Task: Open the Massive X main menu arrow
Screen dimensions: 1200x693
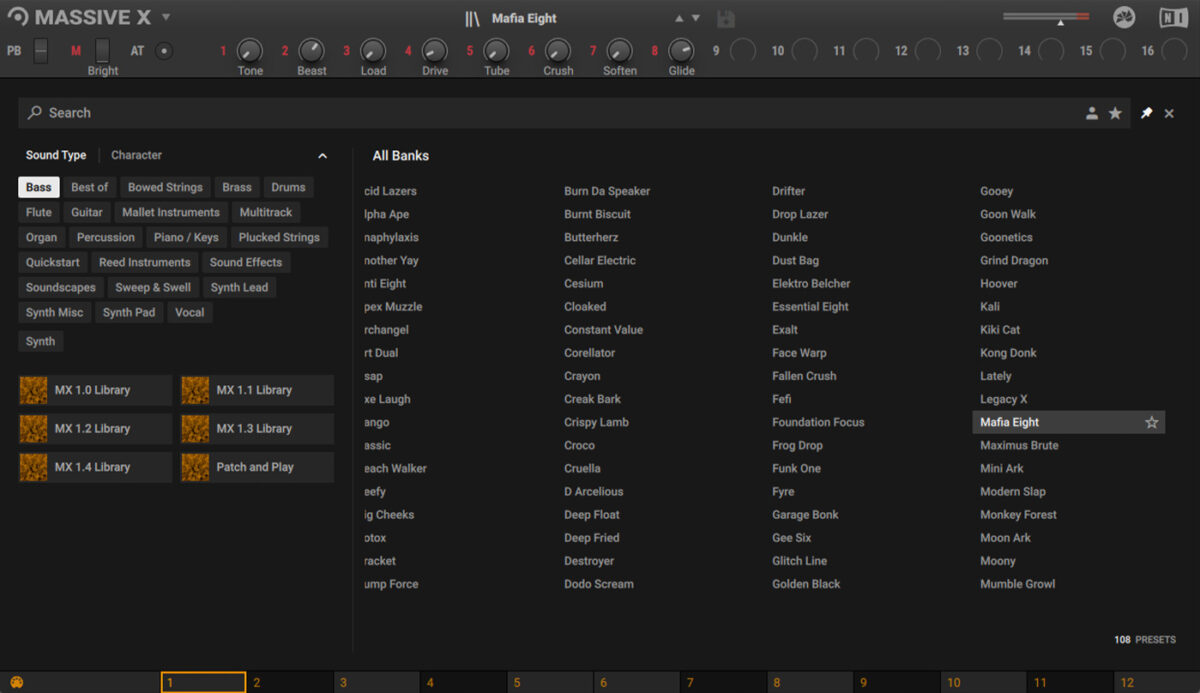Action: (x=166, y=17)
